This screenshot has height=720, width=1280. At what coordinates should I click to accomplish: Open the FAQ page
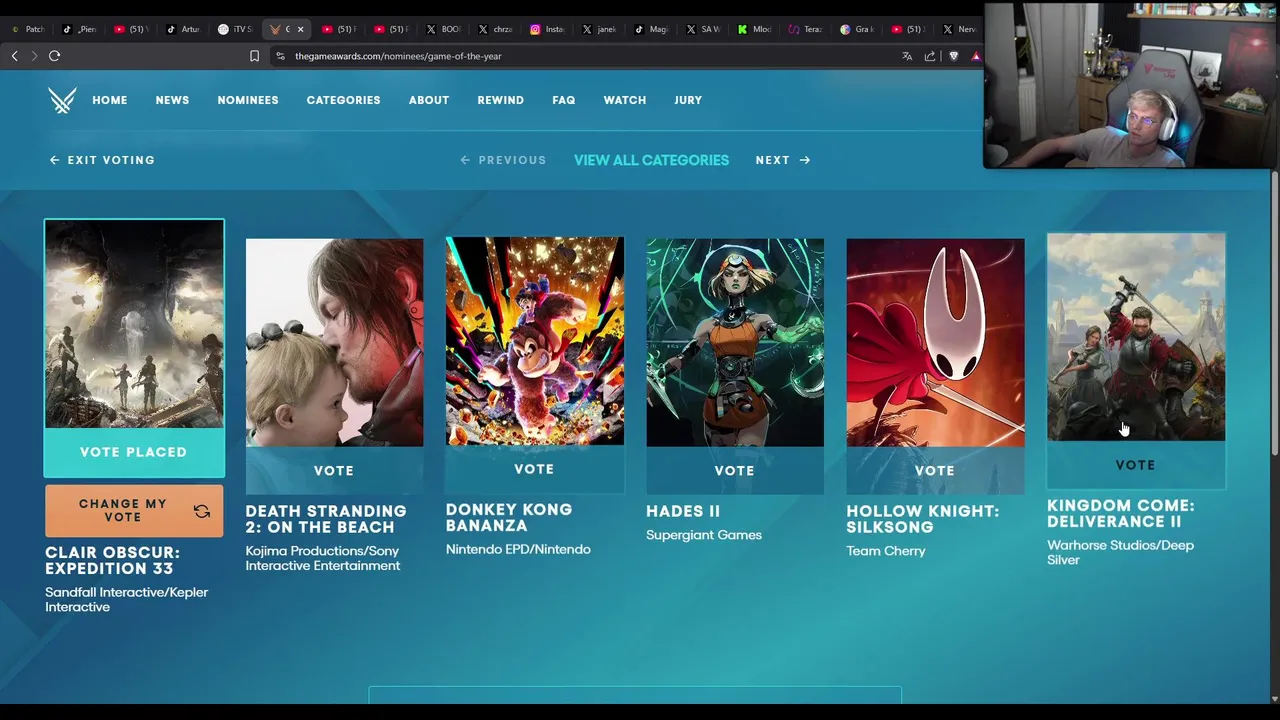pos(564,100)
